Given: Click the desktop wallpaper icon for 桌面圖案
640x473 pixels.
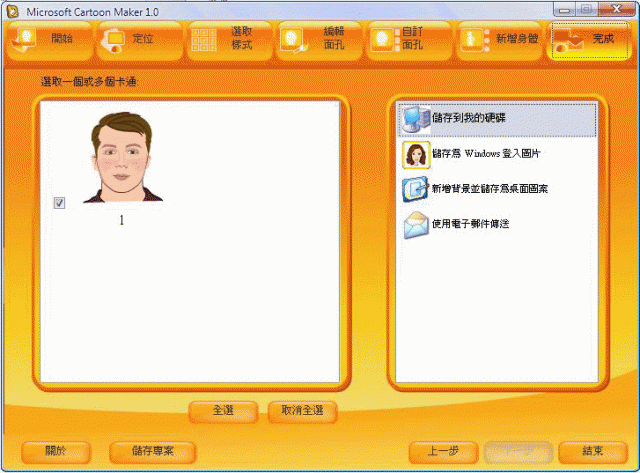Looking at the screenshot, I should point(416,189).
